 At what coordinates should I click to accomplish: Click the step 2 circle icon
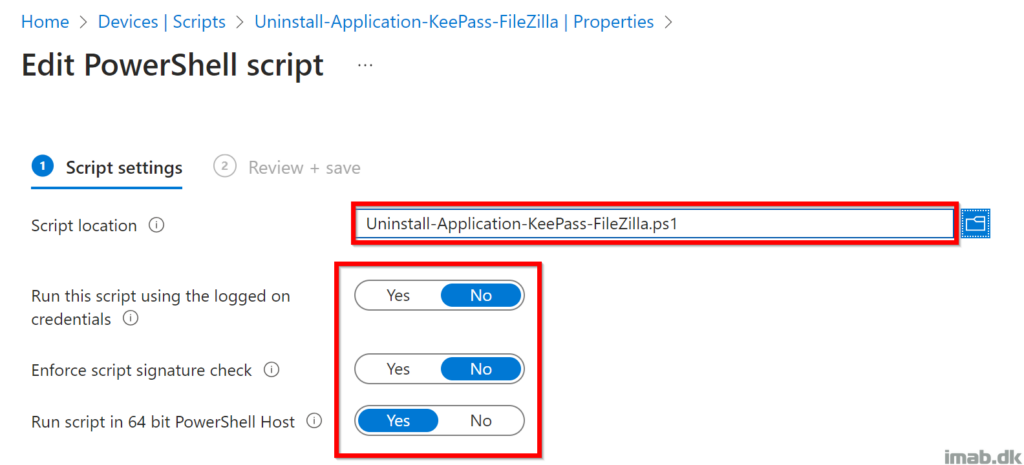225,167
